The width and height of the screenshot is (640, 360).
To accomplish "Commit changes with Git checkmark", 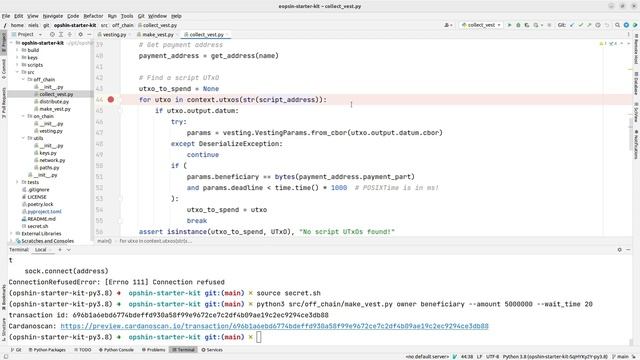I will pos(581,25).
